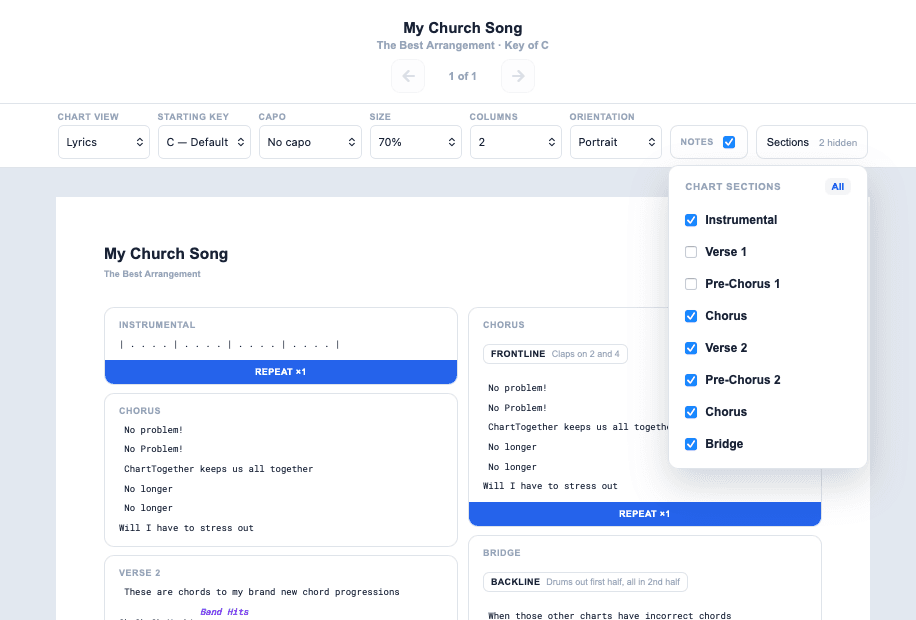Click the "VERSE 2" section heading
Screen dimensions: 916x620
[140, 573]
